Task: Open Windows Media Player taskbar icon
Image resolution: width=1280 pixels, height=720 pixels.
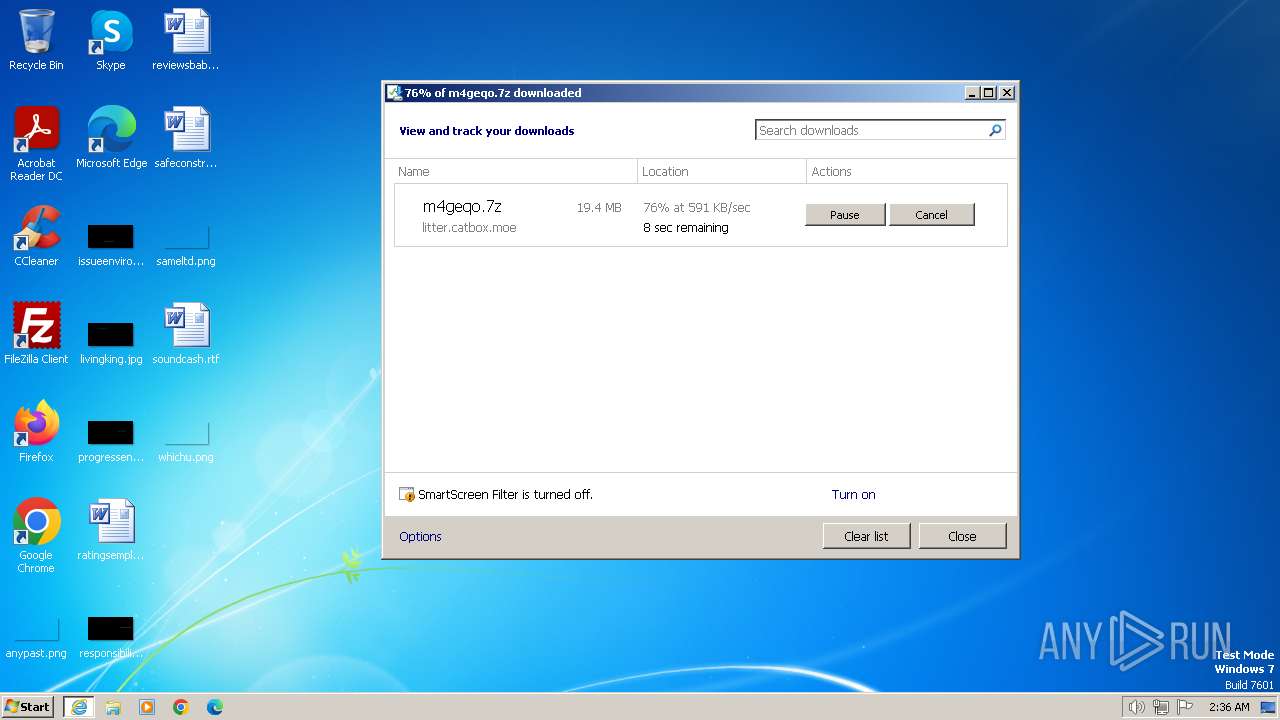Action: tap(147, 707)
